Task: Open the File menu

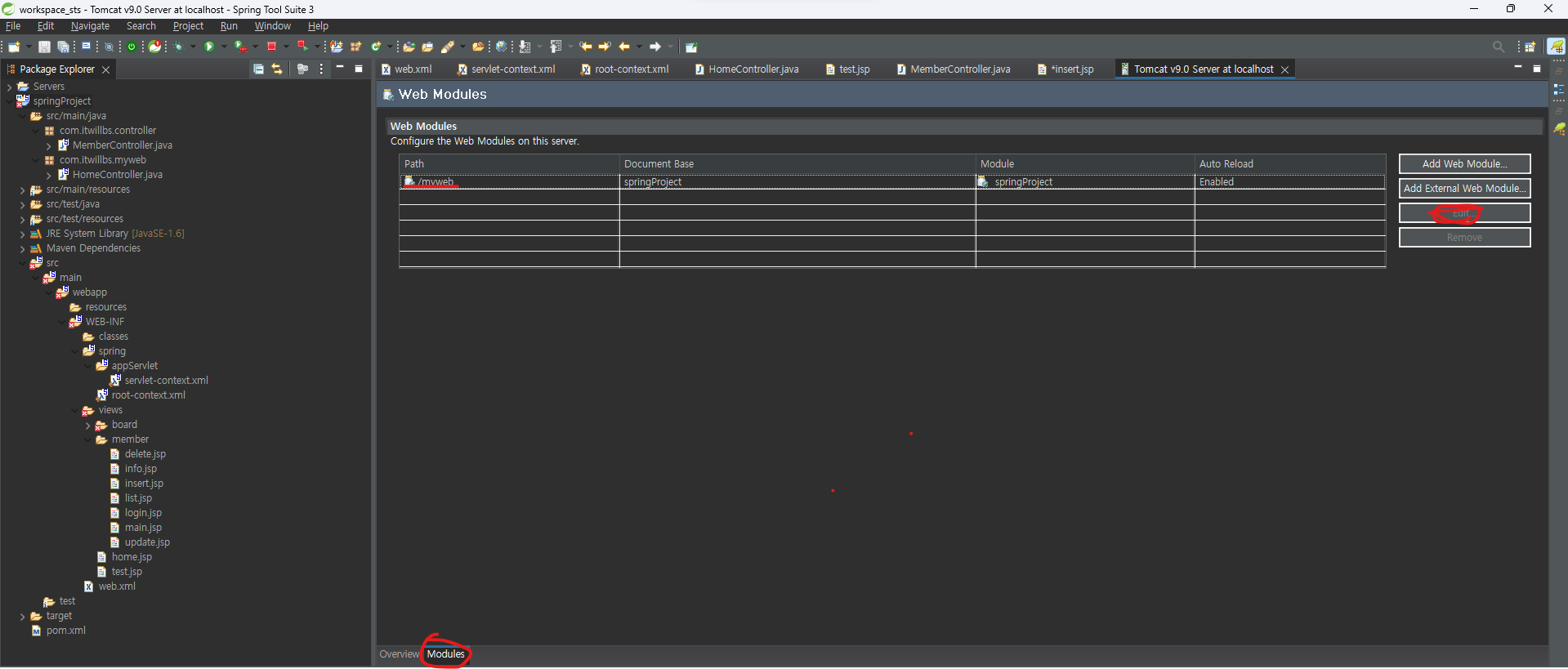Action: coord(13,26)
